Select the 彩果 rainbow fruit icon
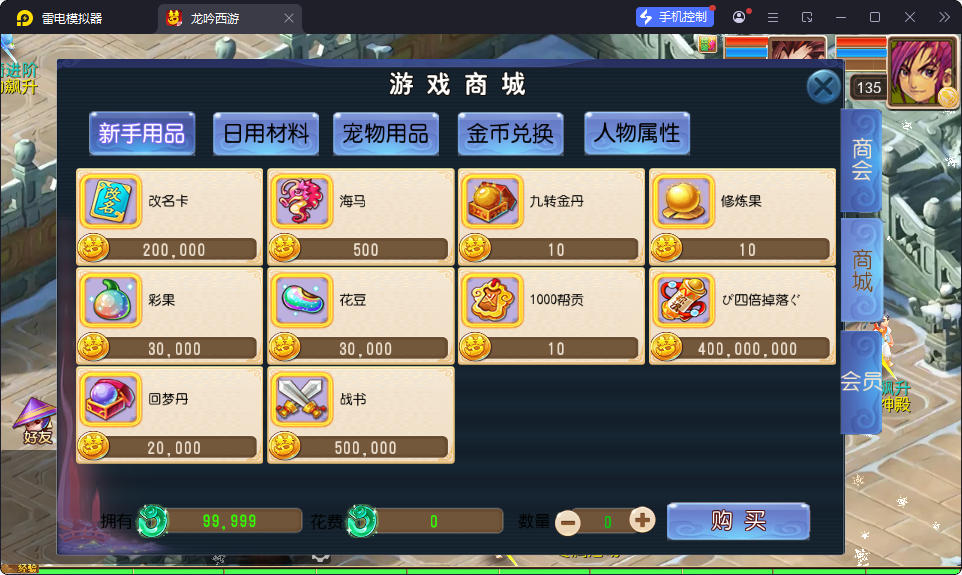This screenshot has width=962, height=575. [111, 300]
